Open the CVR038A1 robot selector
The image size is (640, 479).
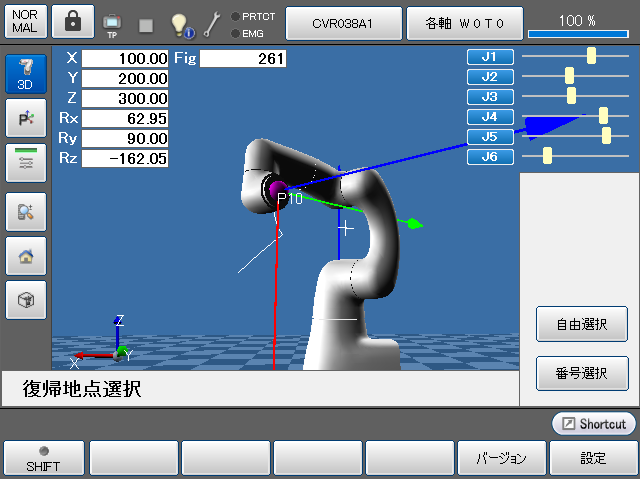point(343,22)
